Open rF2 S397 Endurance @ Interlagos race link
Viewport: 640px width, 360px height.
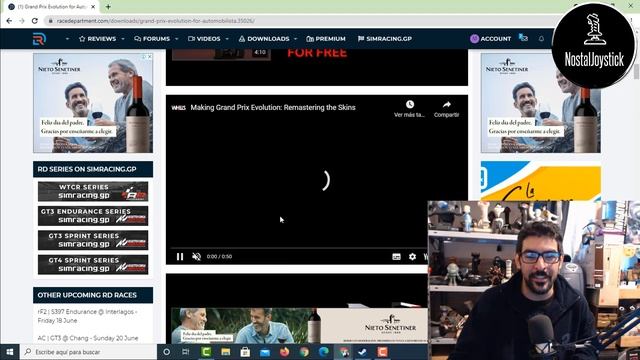pos(88,316)
